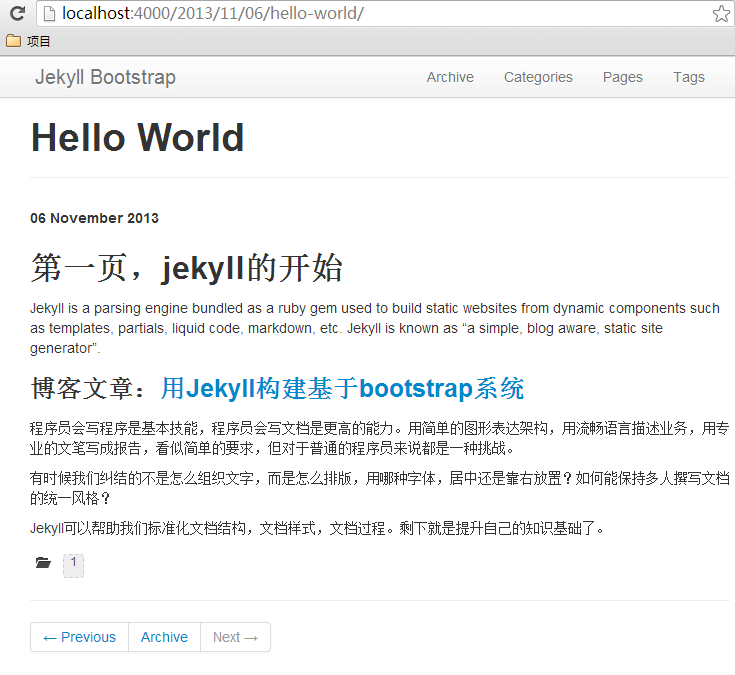
Task: Click the category tag labeled 1
Action: tap(73, 564)
